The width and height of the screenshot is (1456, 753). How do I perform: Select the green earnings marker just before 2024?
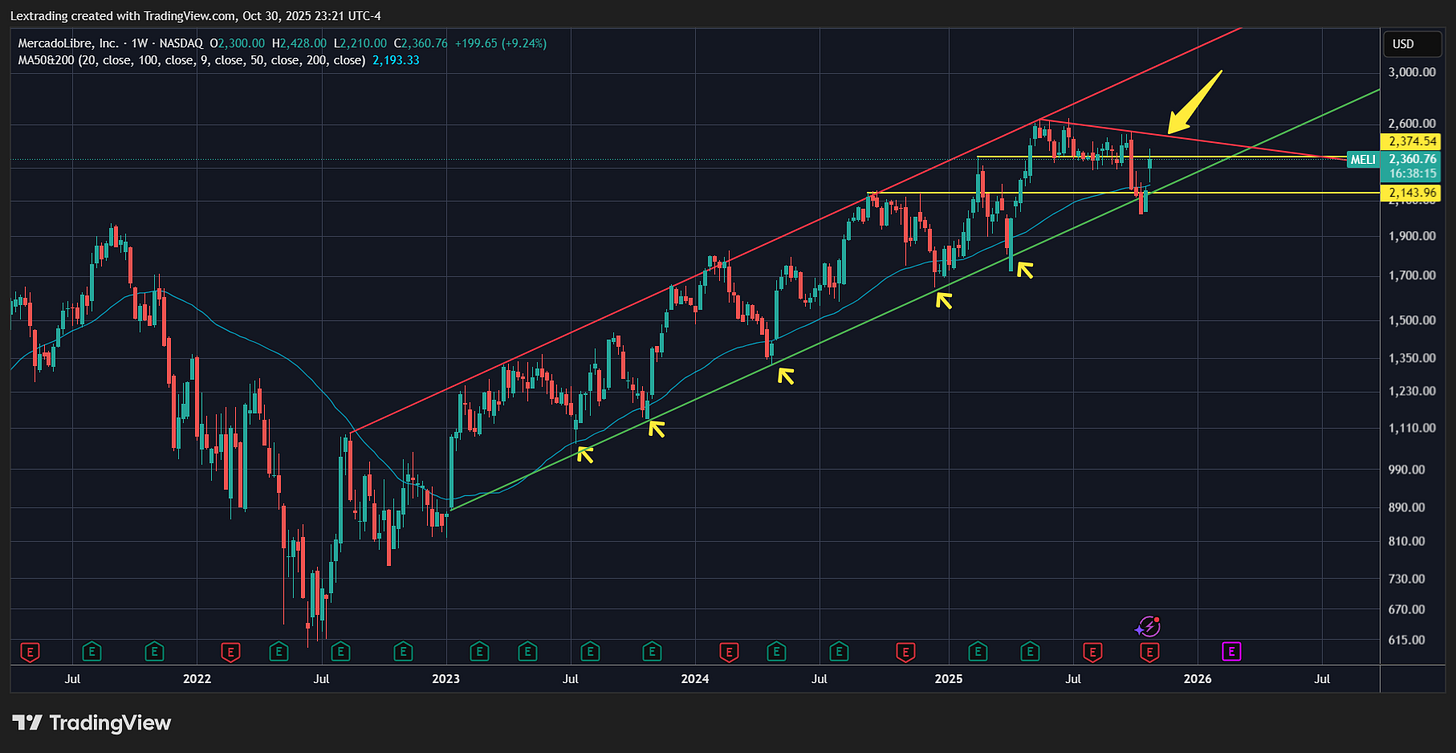click(653, 652)
